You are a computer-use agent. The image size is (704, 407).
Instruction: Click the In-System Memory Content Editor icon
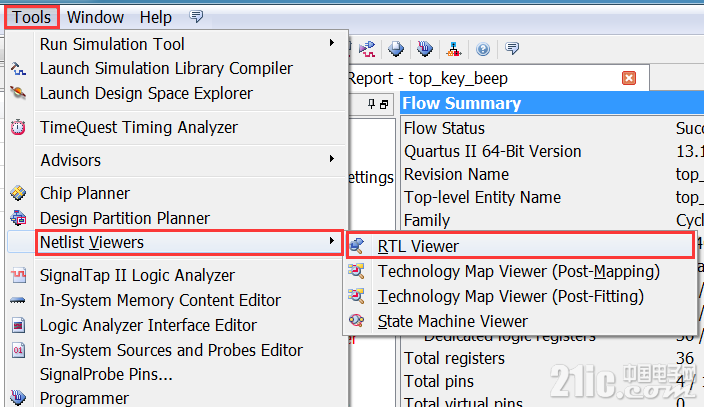tap(18, 300)
